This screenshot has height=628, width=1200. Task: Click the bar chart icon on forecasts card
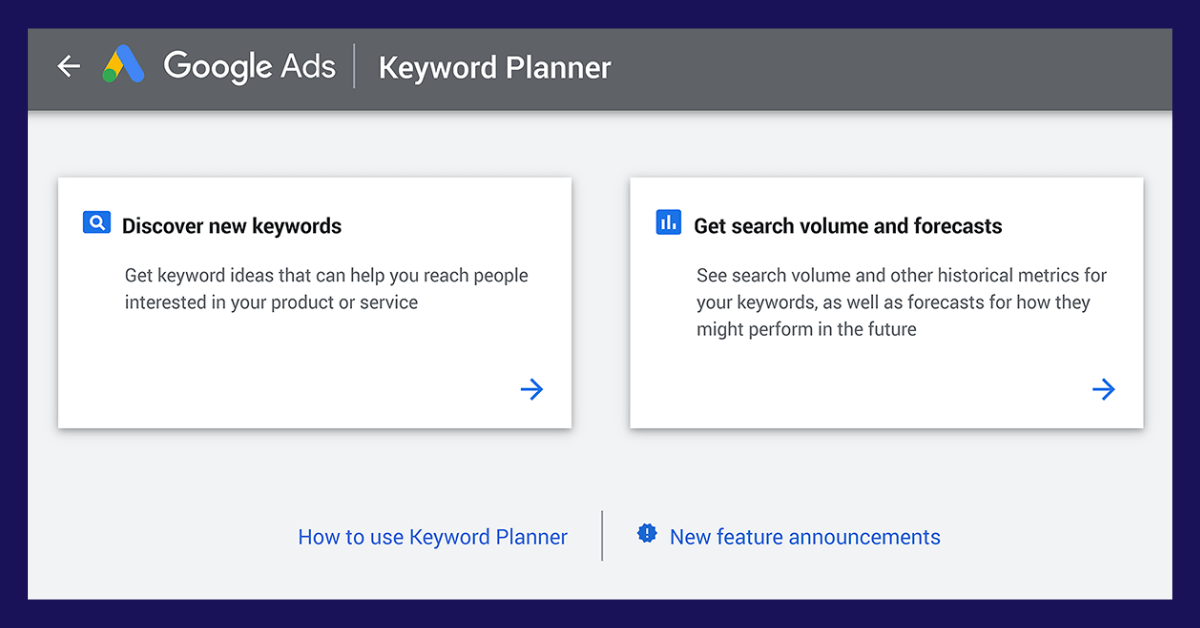668,222
